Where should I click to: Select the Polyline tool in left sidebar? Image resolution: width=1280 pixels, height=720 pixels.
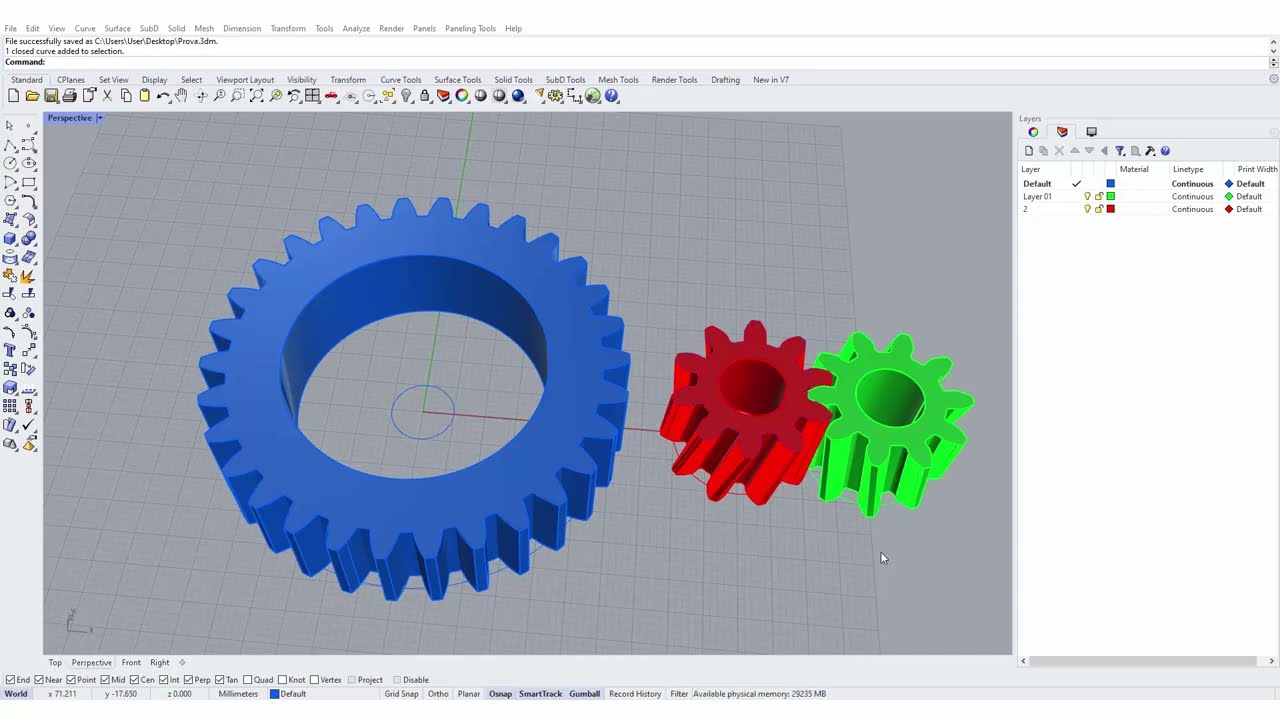[10, 145]
